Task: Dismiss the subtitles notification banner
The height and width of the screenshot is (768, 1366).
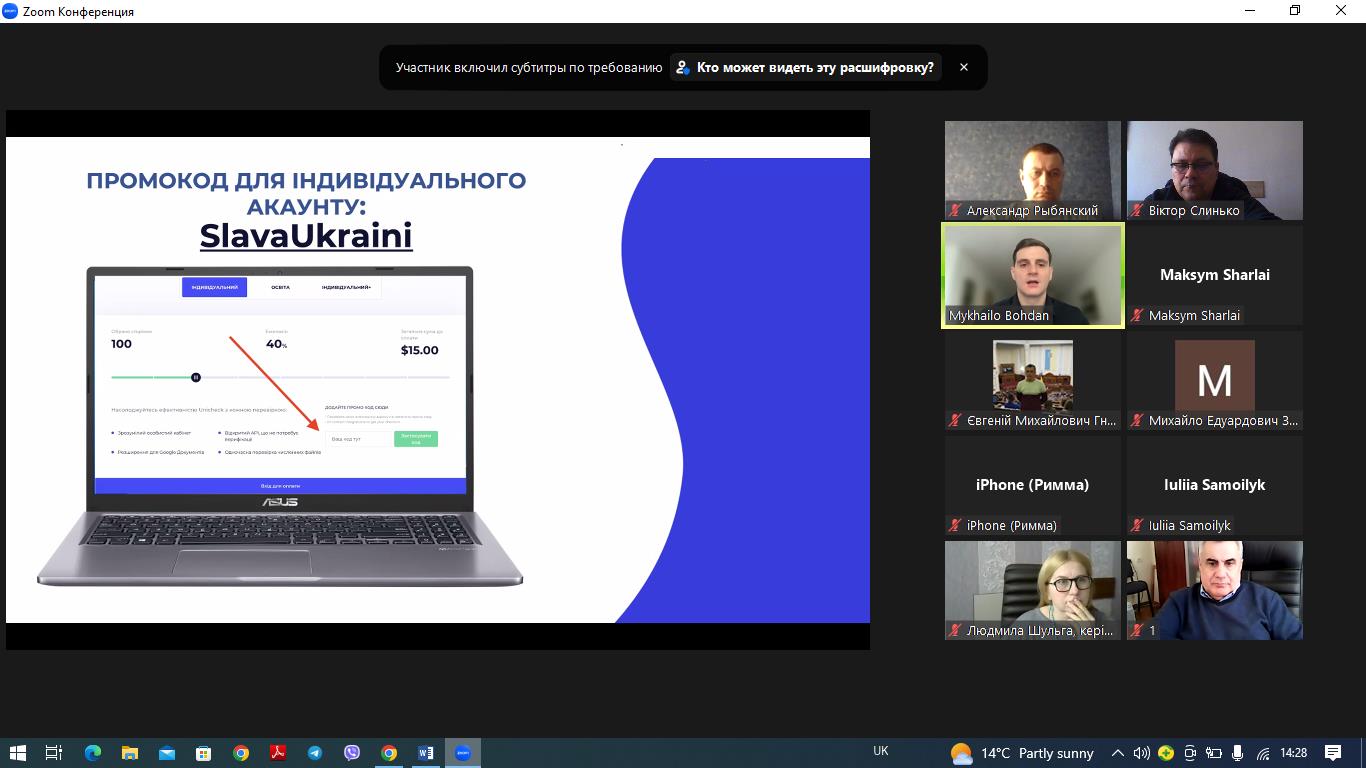Action: (x=964, y=67)
